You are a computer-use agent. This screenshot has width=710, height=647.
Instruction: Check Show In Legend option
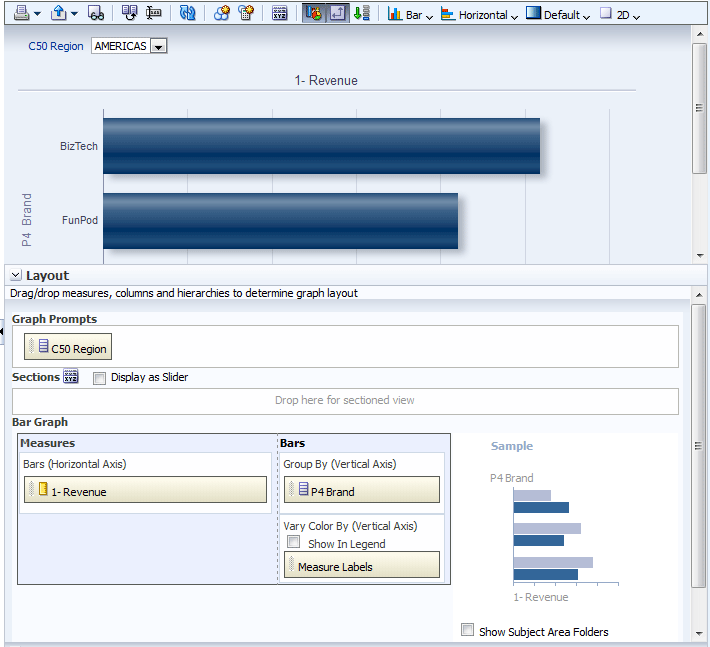(294, 543)
